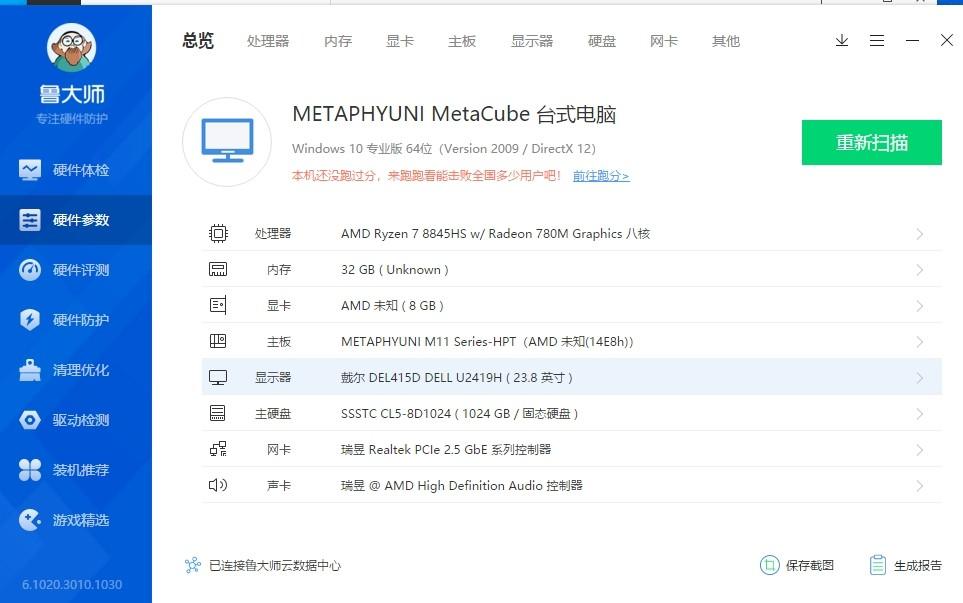Click 保存截图 to save a screenshot

tap(797, 565)
